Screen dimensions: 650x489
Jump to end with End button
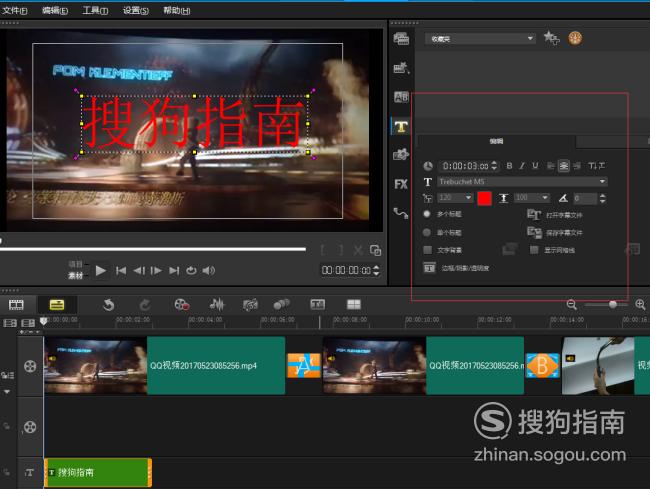(x=174, y=271)
